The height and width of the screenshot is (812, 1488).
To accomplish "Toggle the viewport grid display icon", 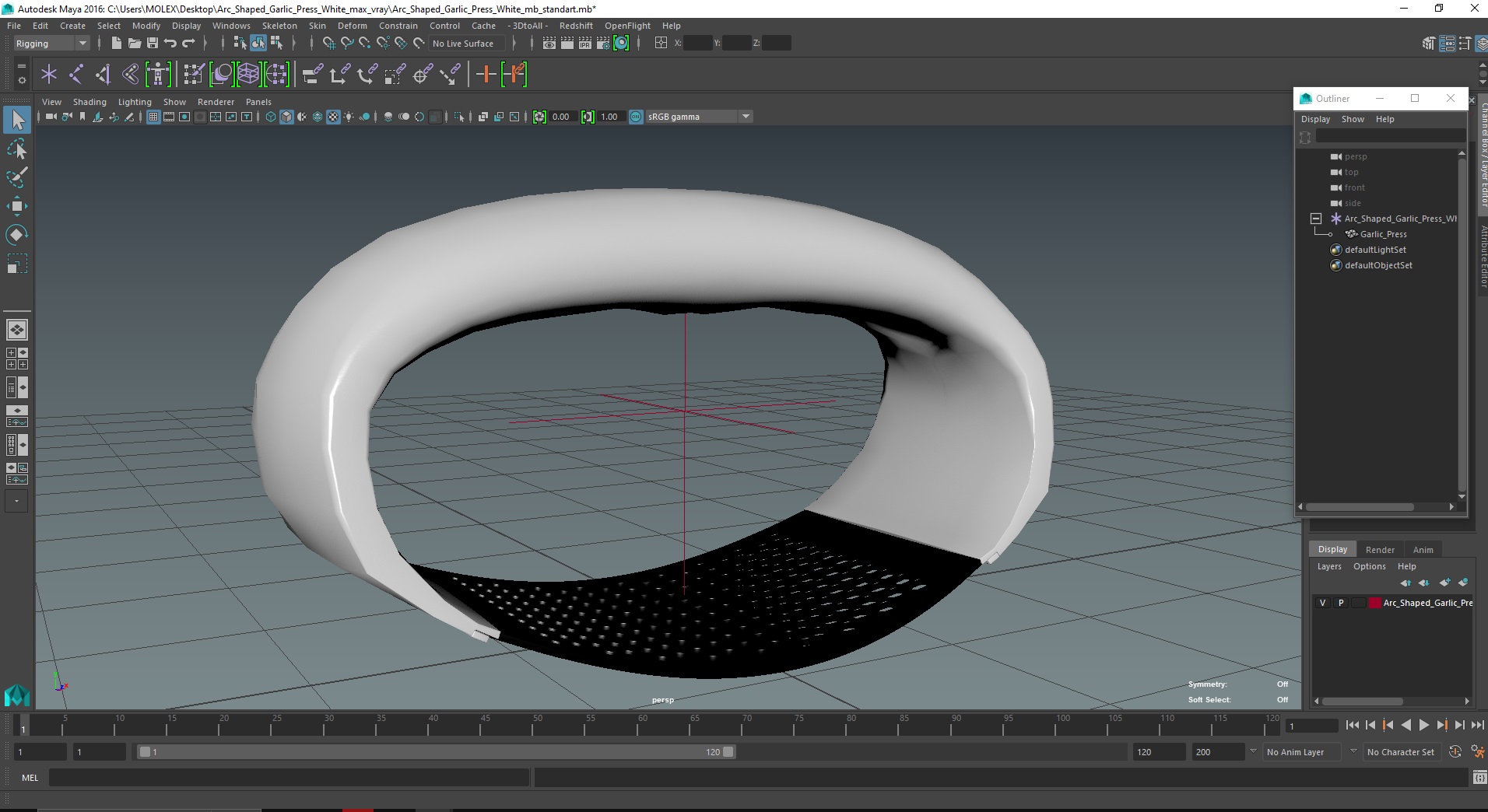I will [x=153, y=117].
